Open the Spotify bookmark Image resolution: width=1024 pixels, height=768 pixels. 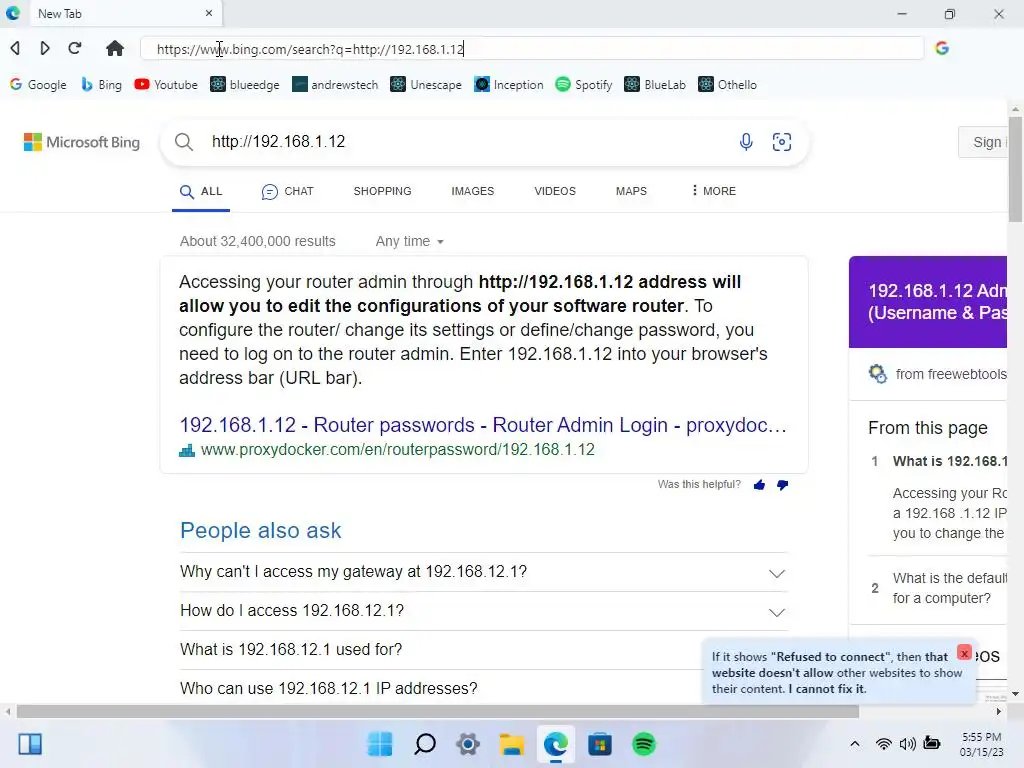tap(584, 85)
